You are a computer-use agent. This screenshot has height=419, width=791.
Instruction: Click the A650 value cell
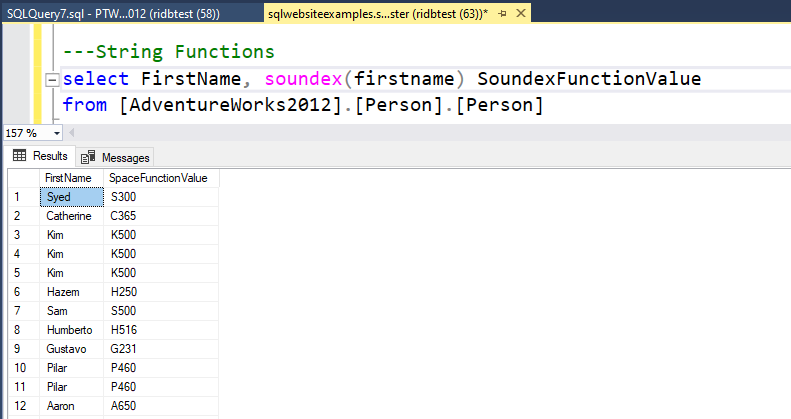point(161,406)
